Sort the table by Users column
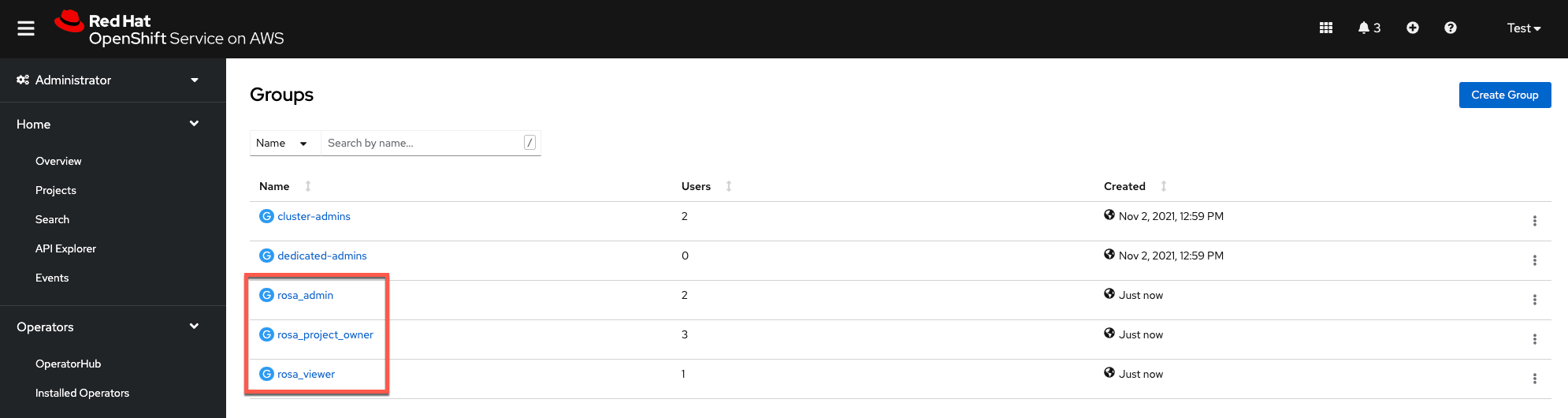1568x418 pixels. (x=707, y=186)
